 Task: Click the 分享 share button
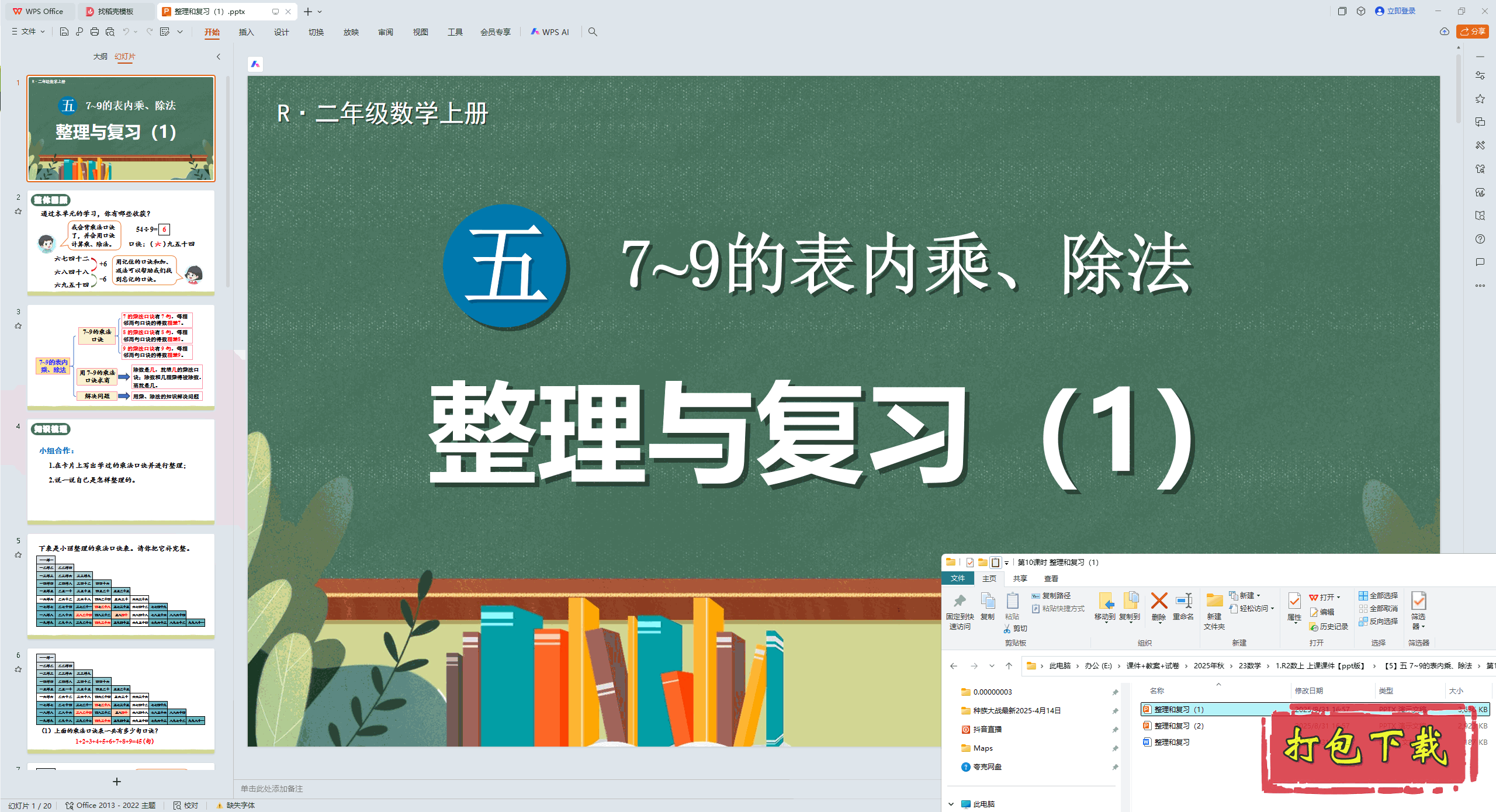point(1473,32)
